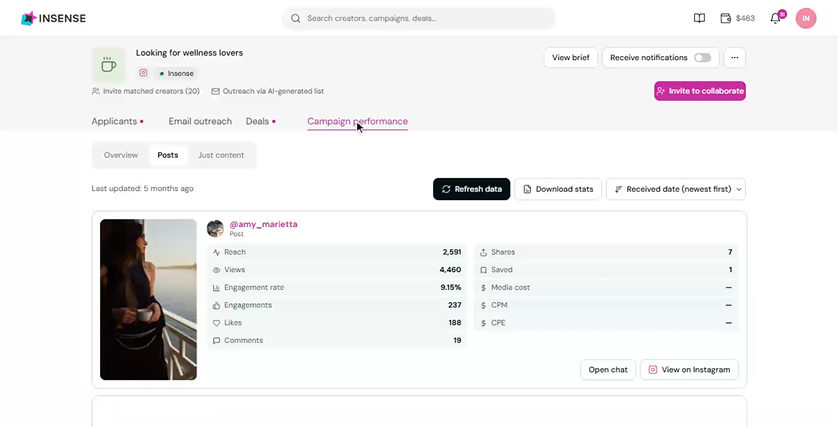This screenshot has height=427, width=838.
Task: Select the Just content sub-tab
Action: (221, 155)
